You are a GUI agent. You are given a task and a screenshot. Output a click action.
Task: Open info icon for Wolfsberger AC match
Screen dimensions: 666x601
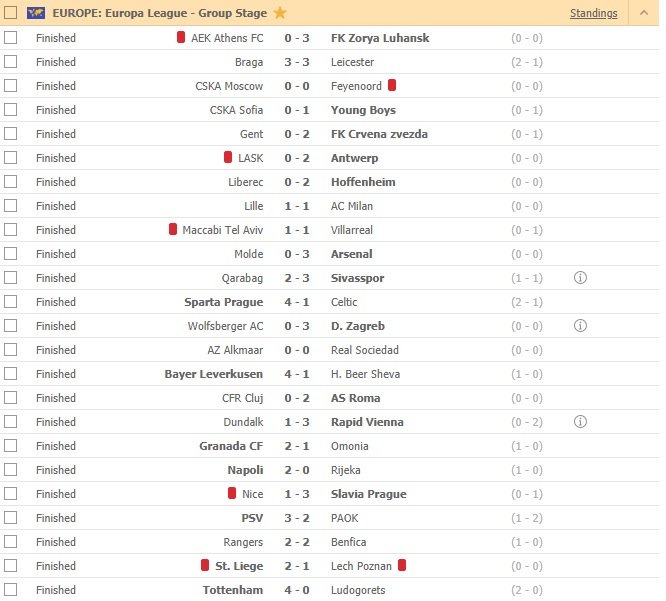(580, 326)
